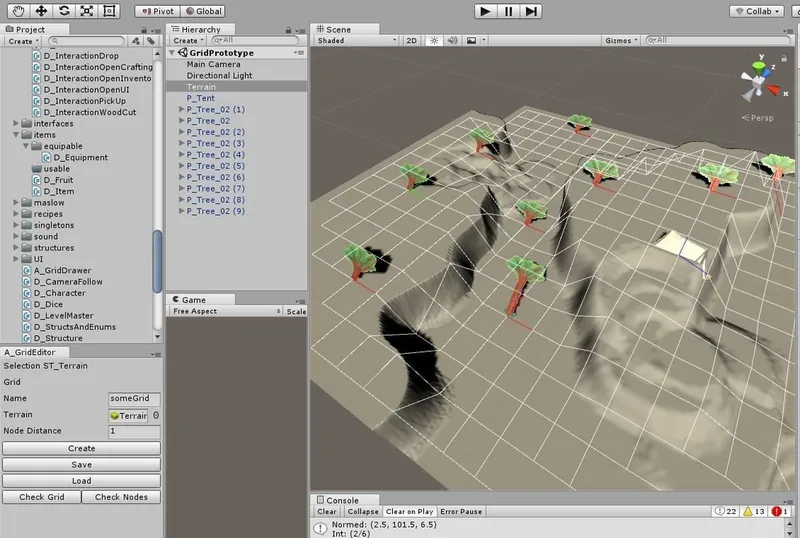This screenshot has height=538, width=800.
Task: Open Terrain object picker circle
Action: point(156,415)
